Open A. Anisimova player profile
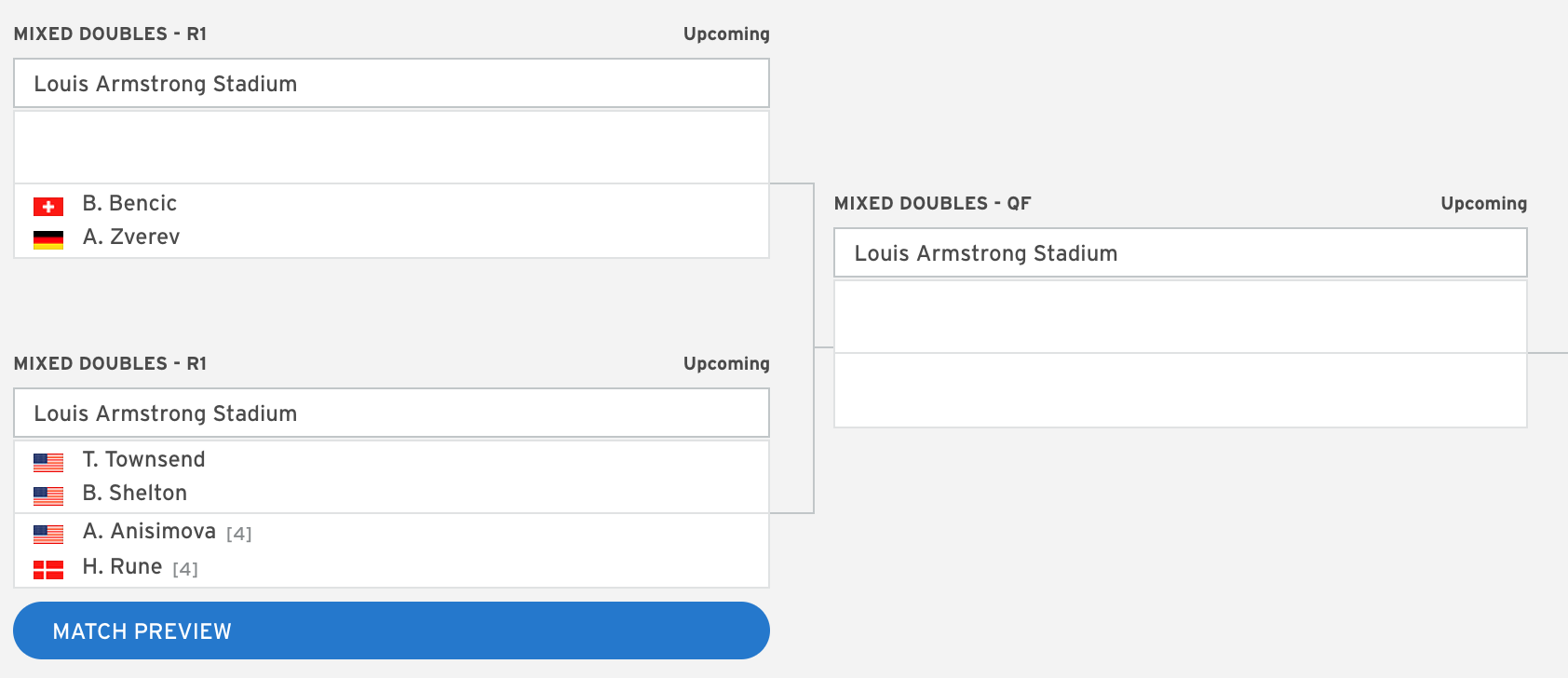 click(x=149, y=531)
